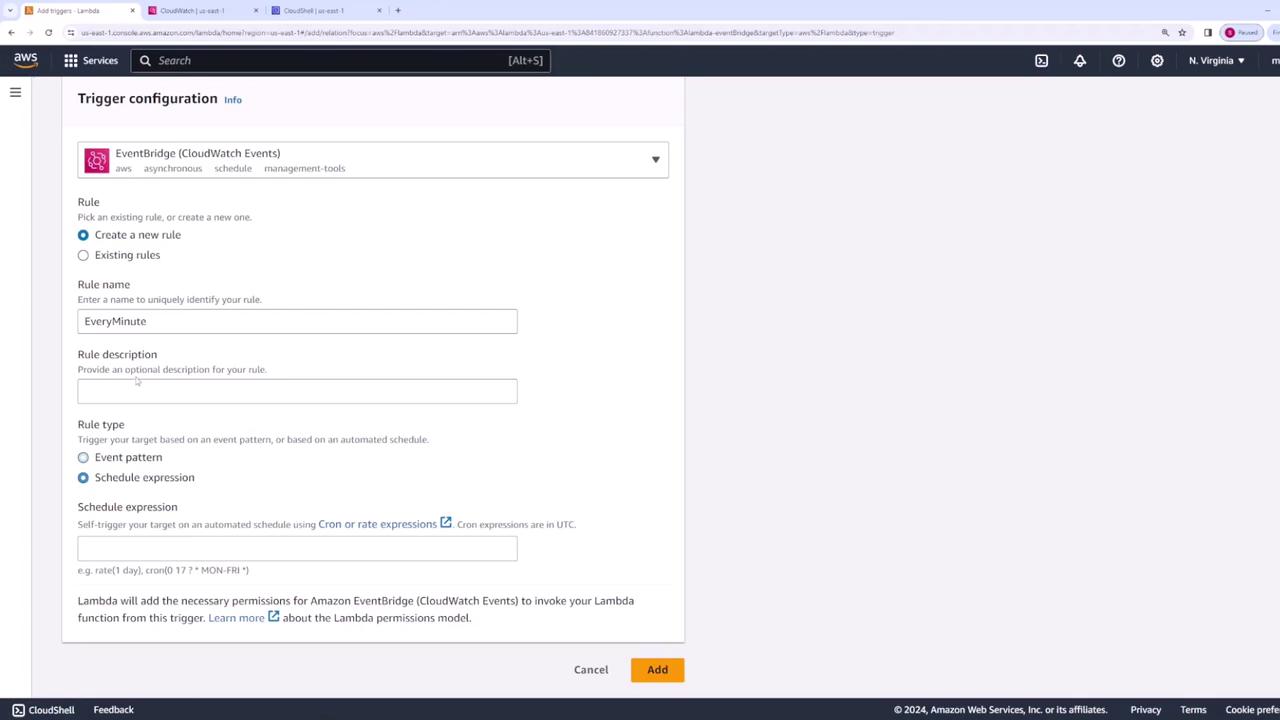Open the EventBridge trigger source dropdown

point(373,160)
